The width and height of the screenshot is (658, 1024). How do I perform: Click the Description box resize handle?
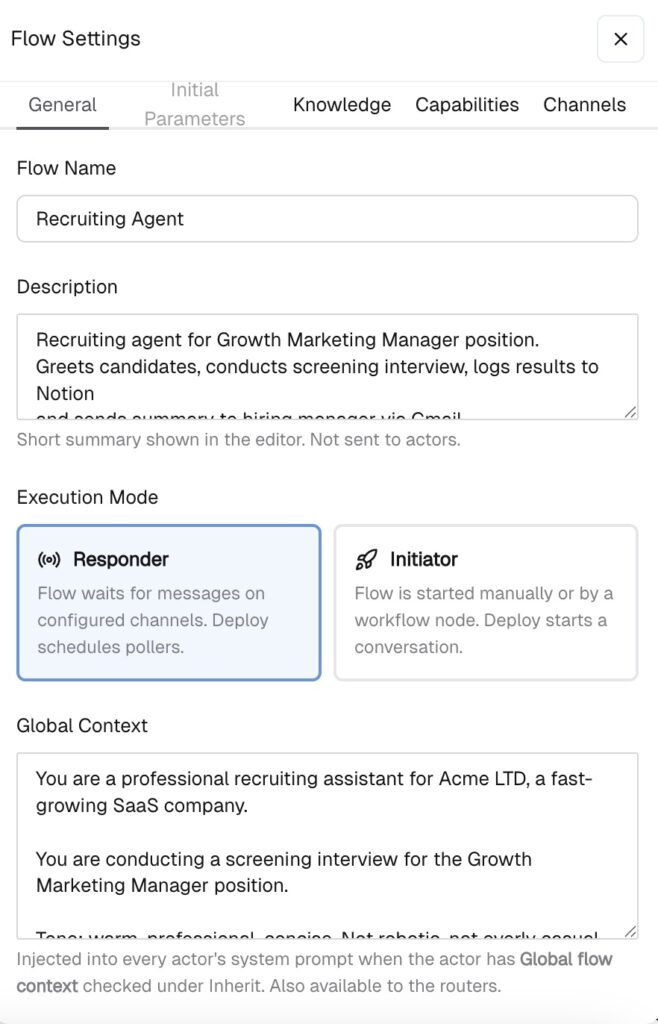click(x=630, y=412)
